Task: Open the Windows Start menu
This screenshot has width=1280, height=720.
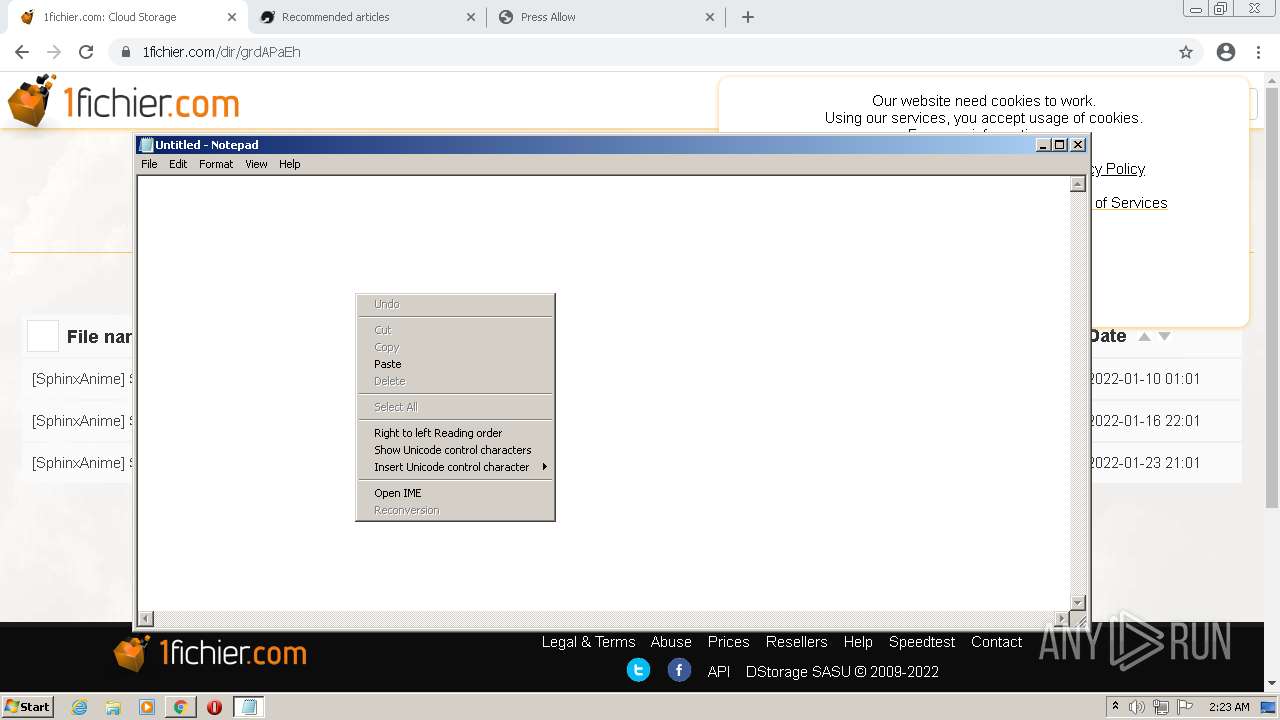Action: pyautogui.click(x=28, y=707)
